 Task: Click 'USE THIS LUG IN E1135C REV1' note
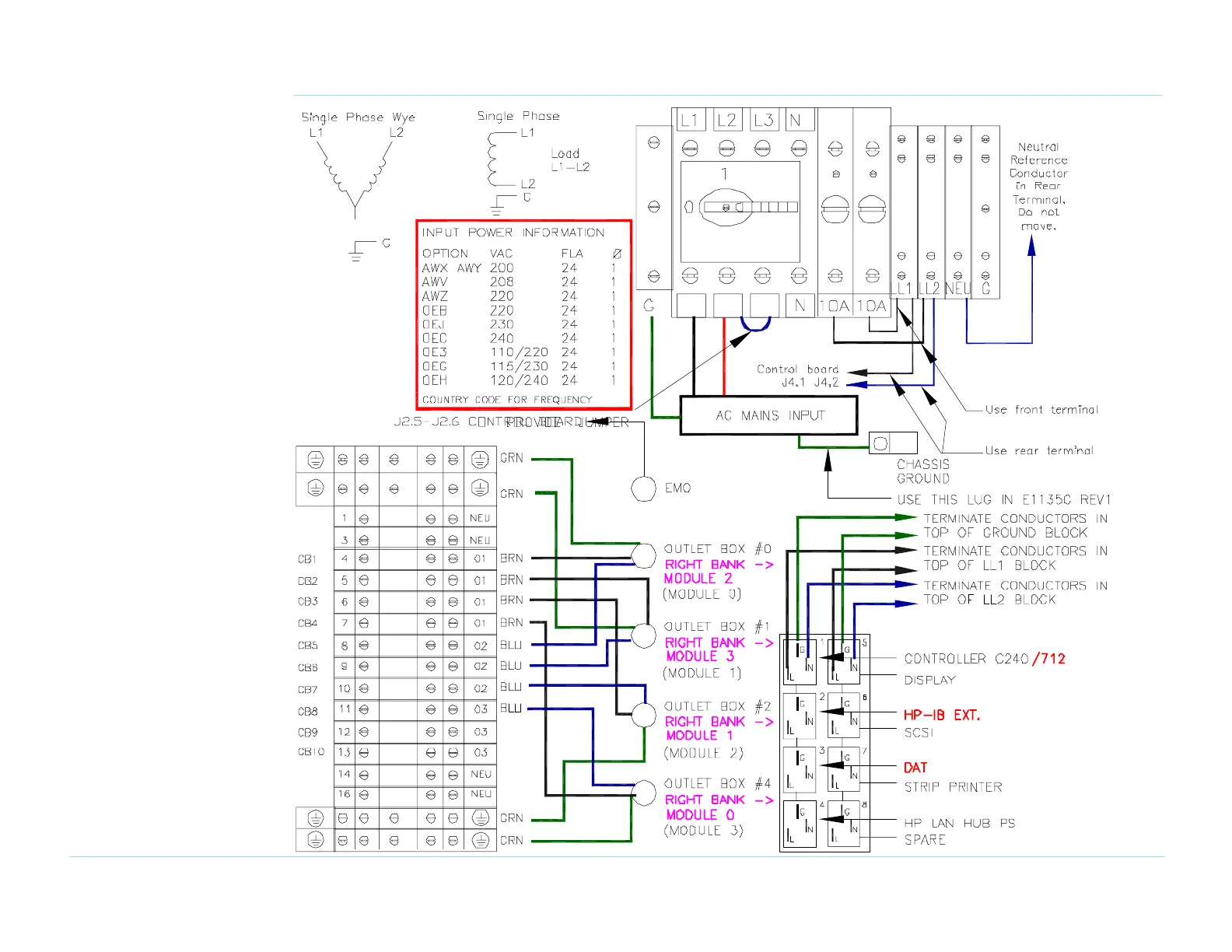pos(1004,499)
